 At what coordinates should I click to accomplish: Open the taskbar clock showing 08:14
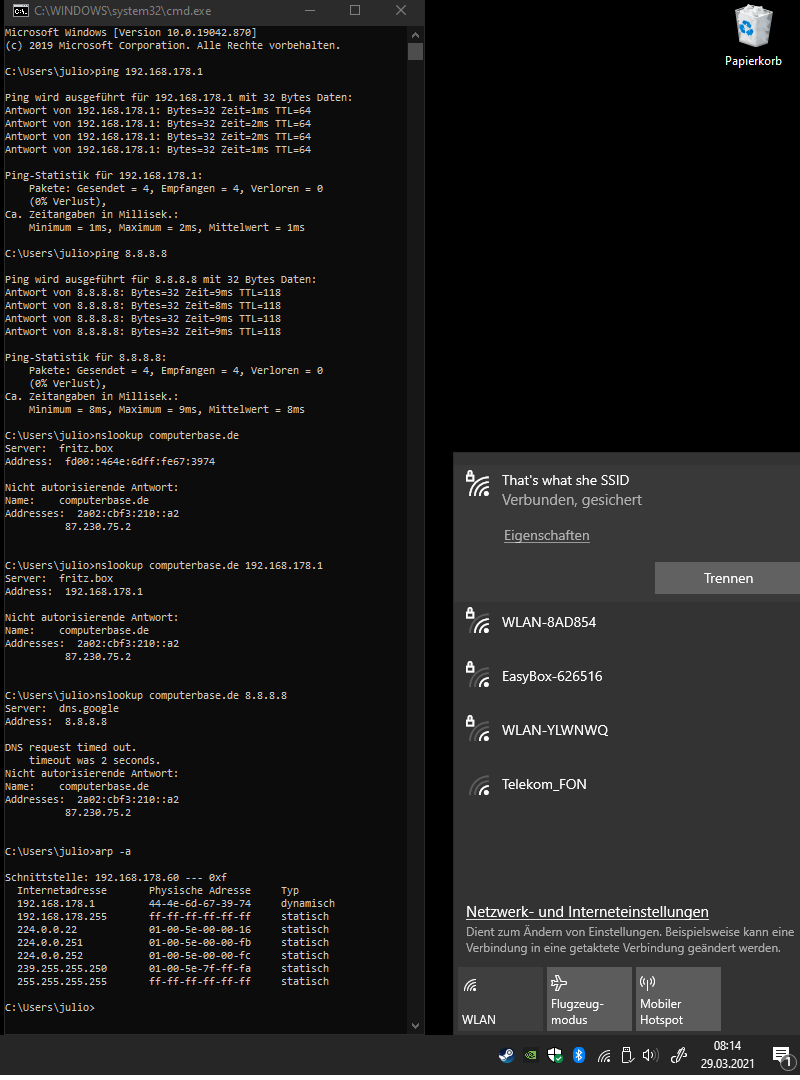click(728, 1055)
